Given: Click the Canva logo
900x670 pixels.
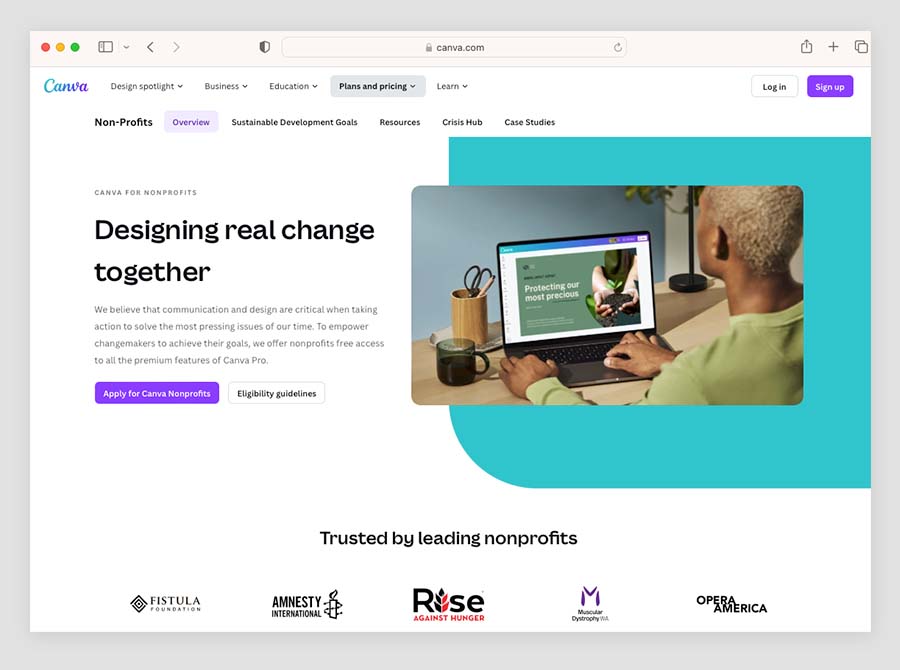Looking at the screenshot, I should click(66, 86).
